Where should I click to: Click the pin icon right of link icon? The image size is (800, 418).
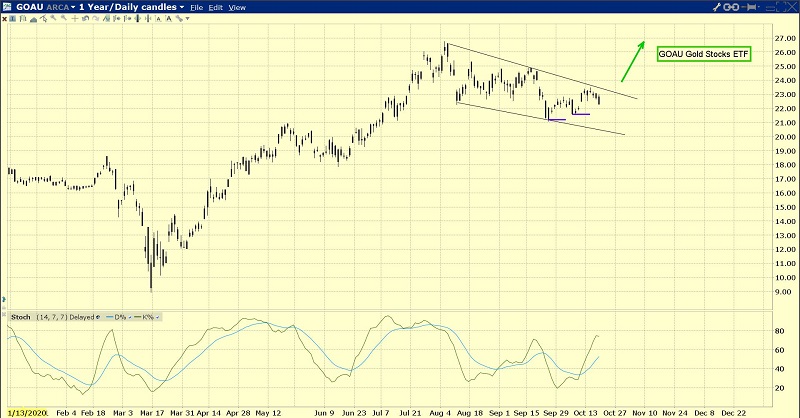749,7
